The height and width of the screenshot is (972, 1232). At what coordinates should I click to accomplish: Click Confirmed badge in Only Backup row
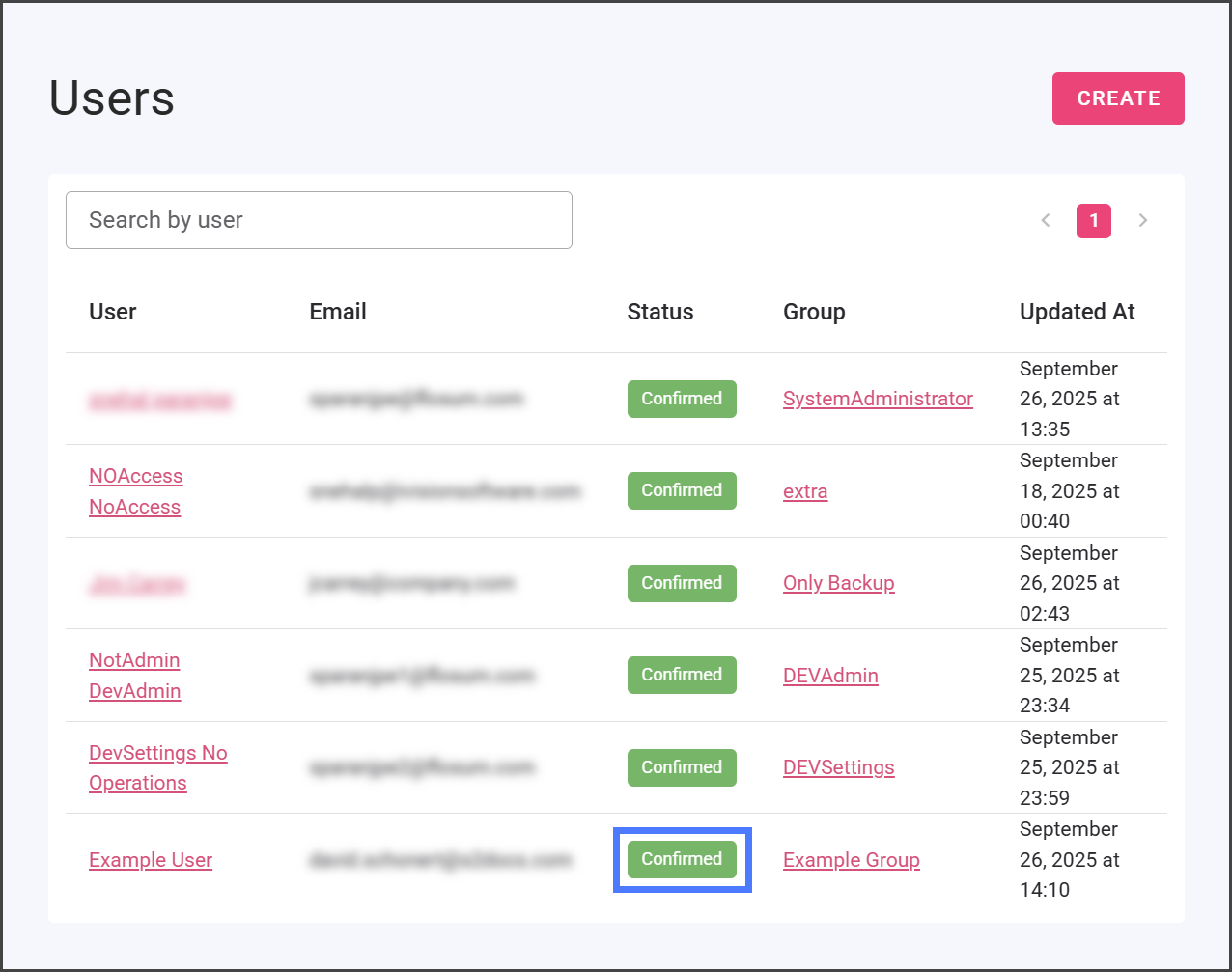coord(682,583)
